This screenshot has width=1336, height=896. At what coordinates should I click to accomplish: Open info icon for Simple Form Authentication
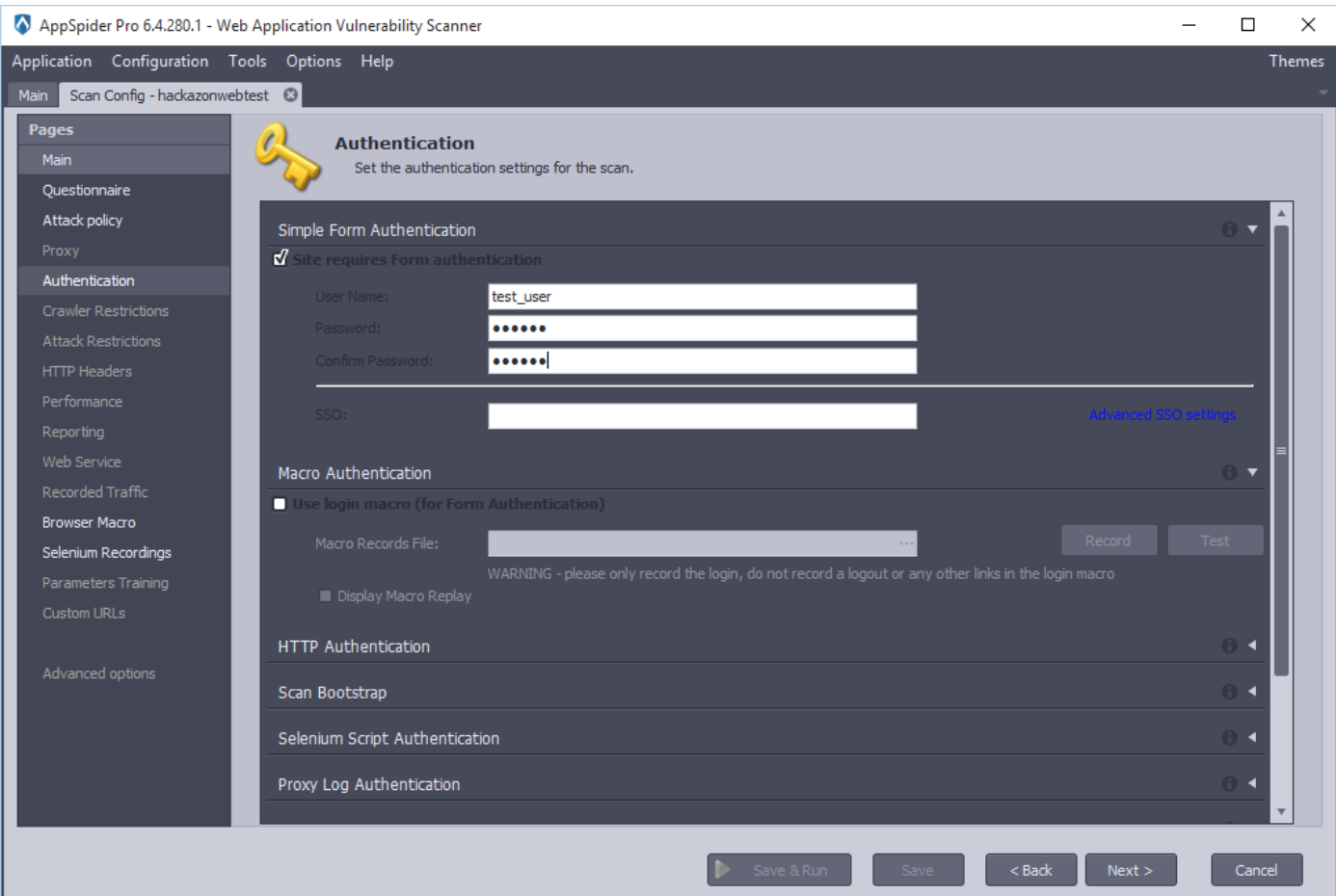pyautogui.click(x=1229, y=229)
